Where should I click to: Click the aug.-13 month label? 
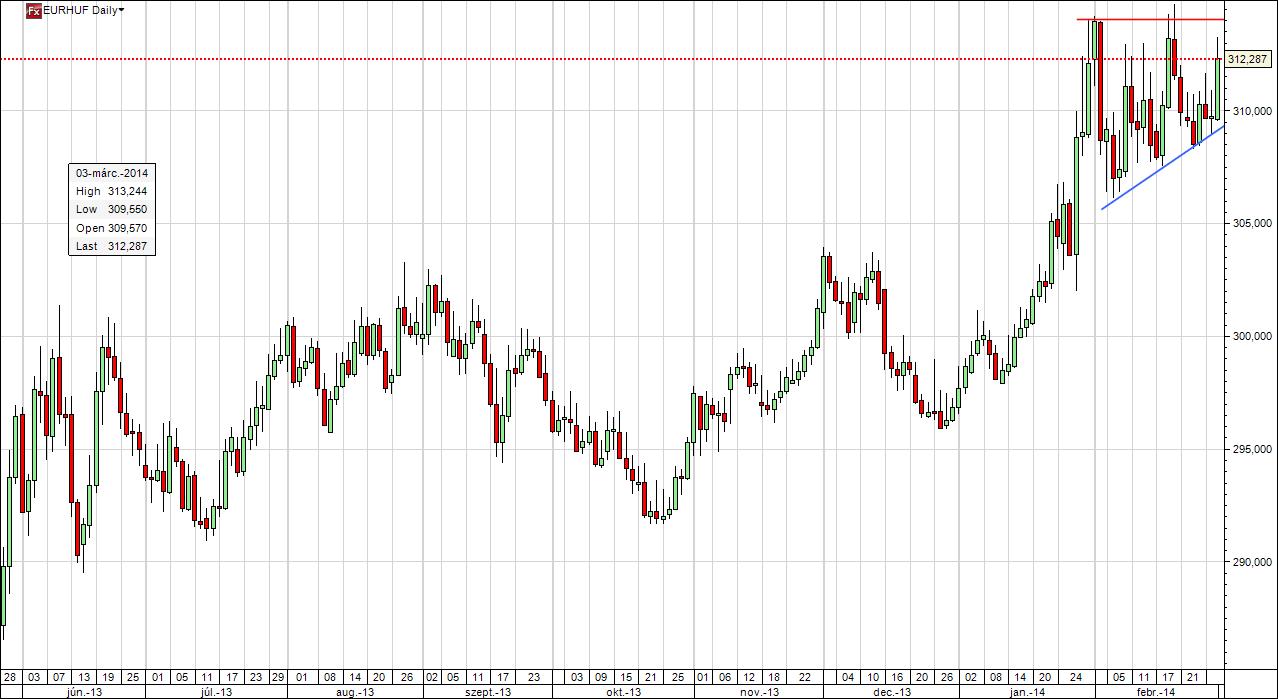(355, 692)
